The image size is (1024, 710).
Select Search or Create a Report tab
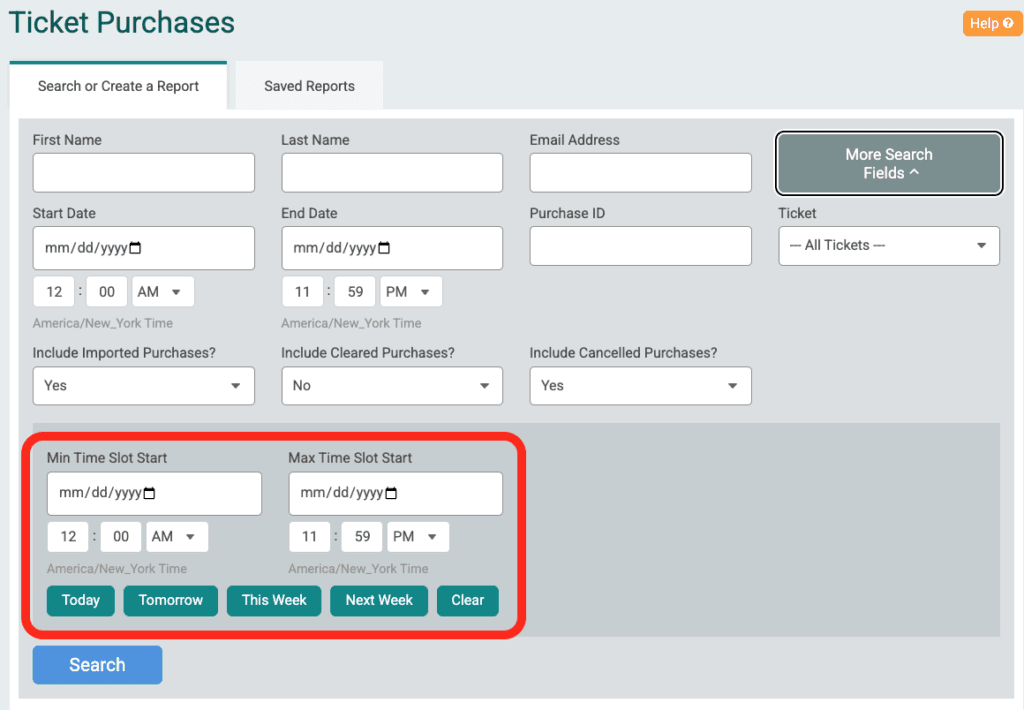(x=118, y=86)
